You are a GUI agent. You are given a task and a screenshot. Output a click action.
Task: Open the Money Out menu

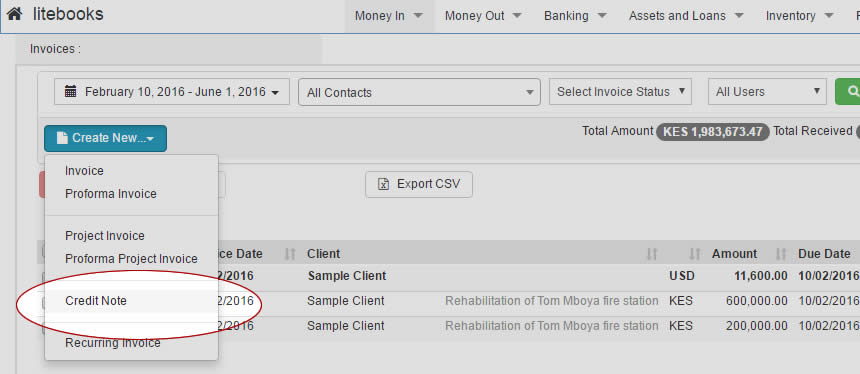tap(483, 16)
